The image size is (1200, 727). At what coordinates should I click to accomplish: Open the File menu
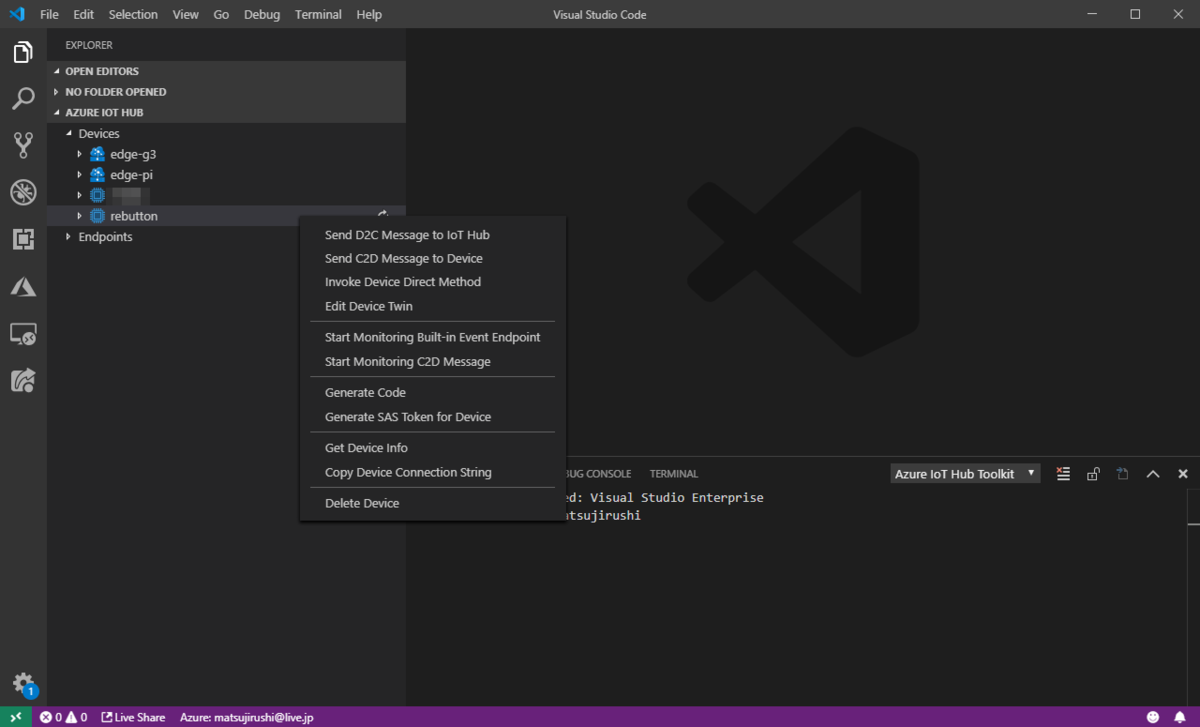(x=49, y=14)
